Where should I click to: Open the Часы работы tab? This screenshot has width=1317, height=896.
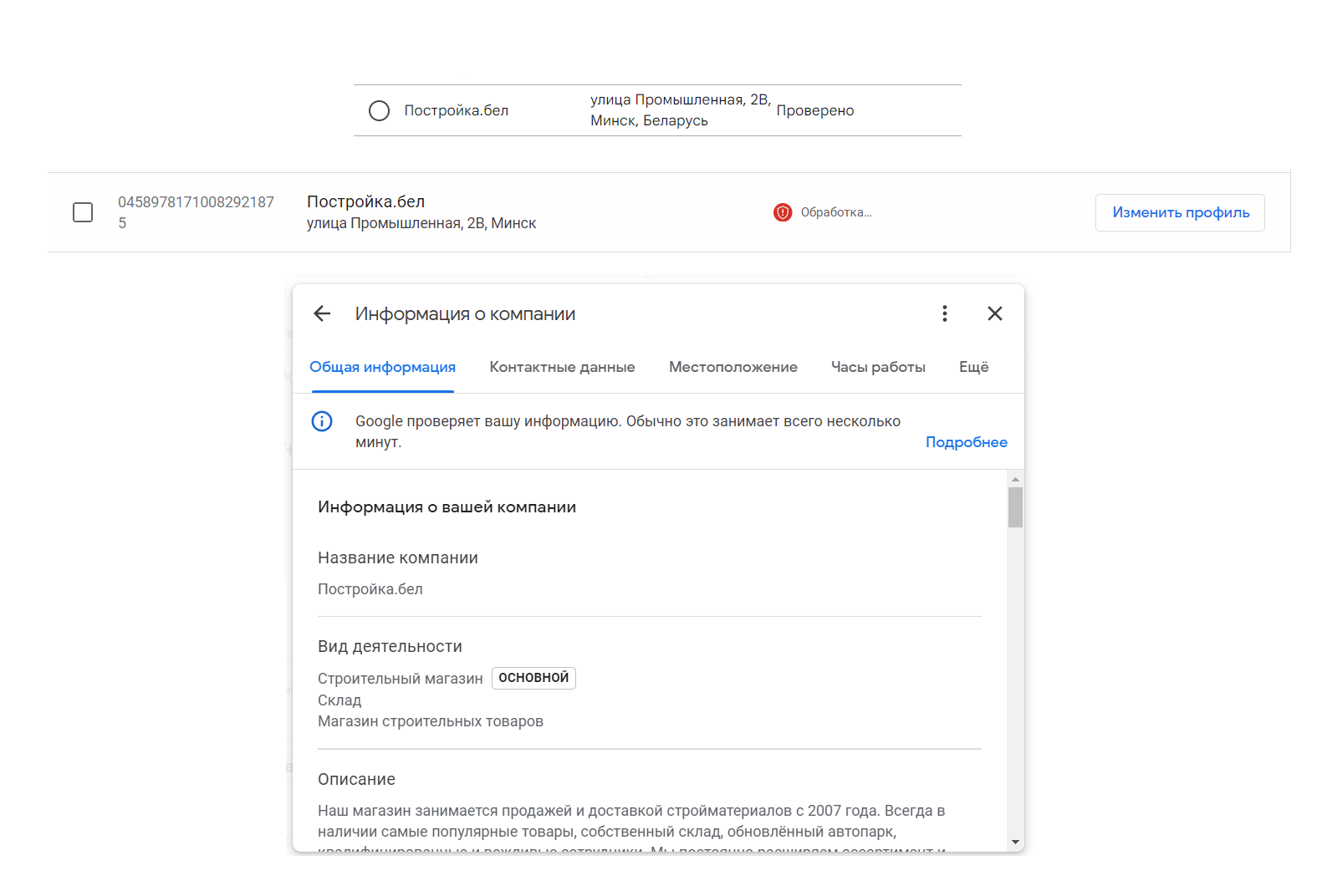point(878,367)
